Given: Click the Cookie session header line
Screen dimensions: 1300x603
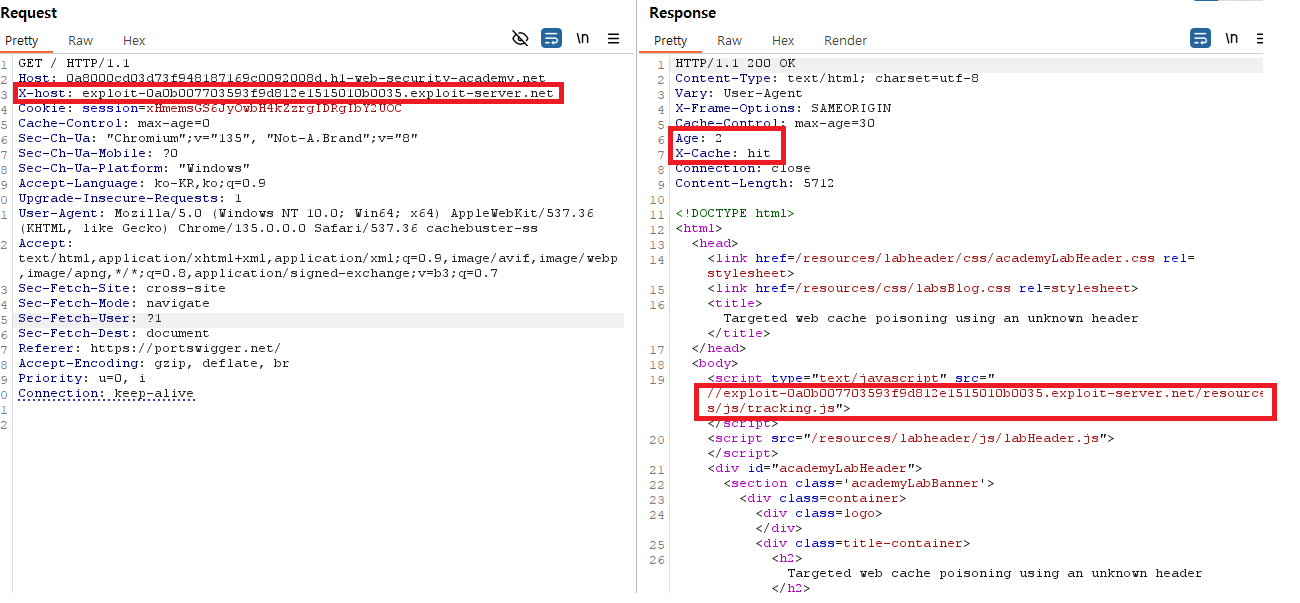Looking at the screenshot, I should (x=210, y=108).
